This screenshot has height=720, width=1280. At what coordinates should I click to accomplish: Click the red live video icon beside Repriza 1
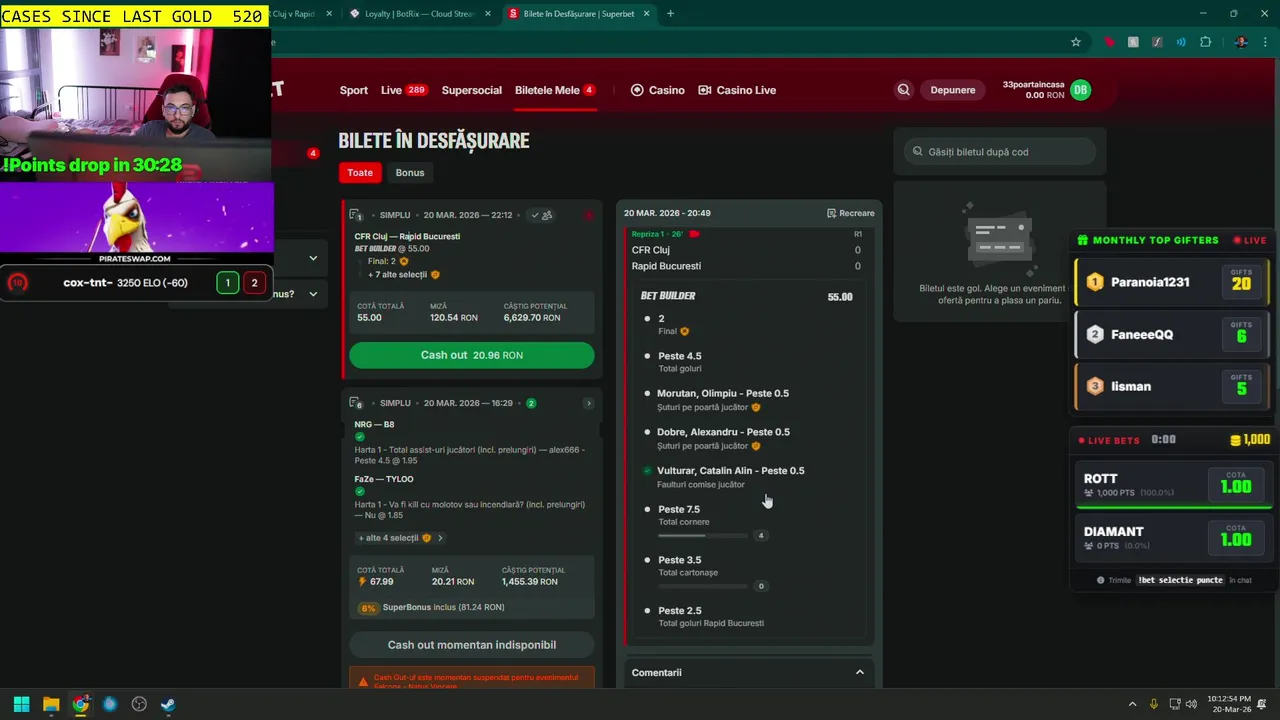pyautogui.click(x=694, y=234)
